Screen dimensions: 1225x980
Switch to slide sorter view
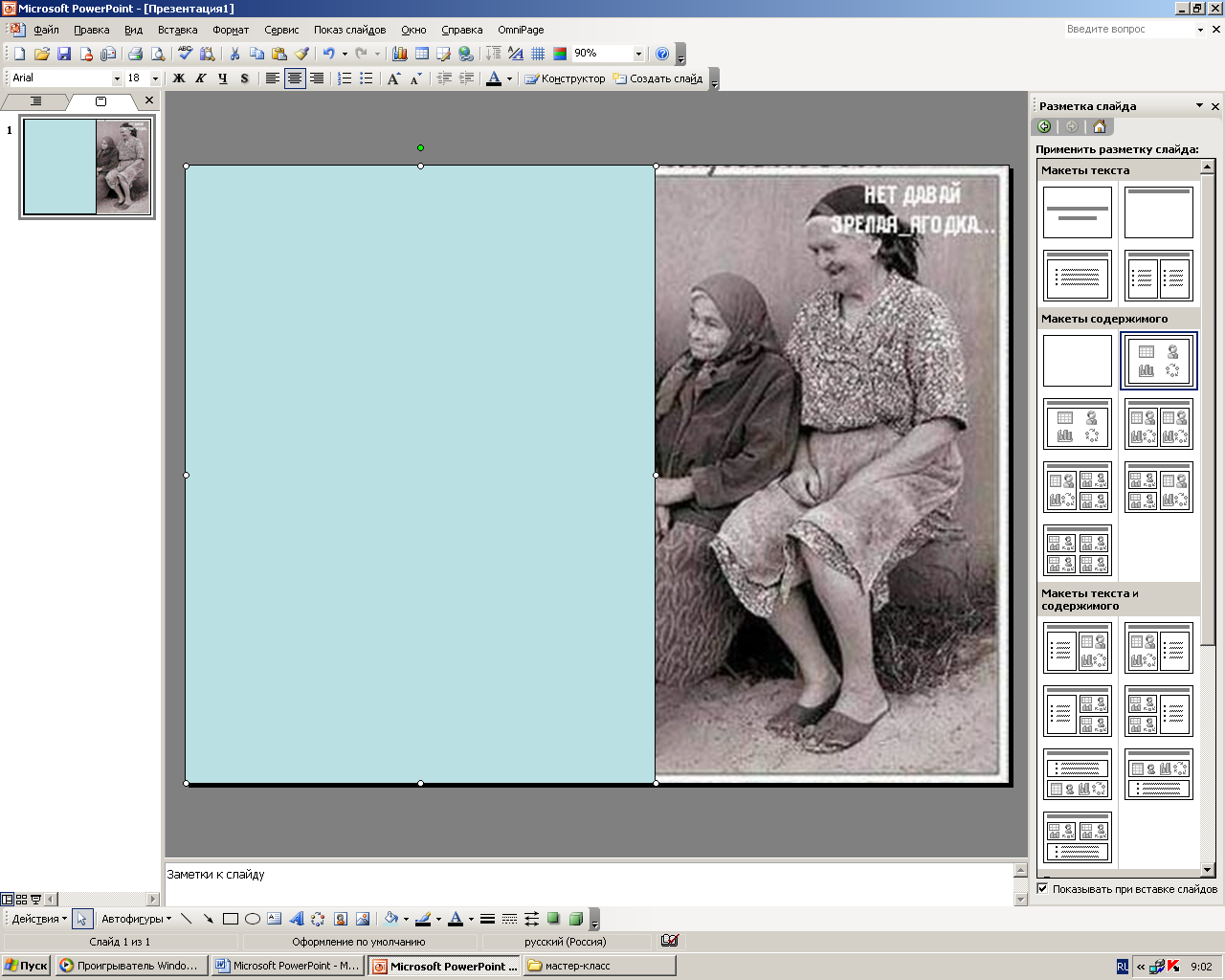pos(21,900)
